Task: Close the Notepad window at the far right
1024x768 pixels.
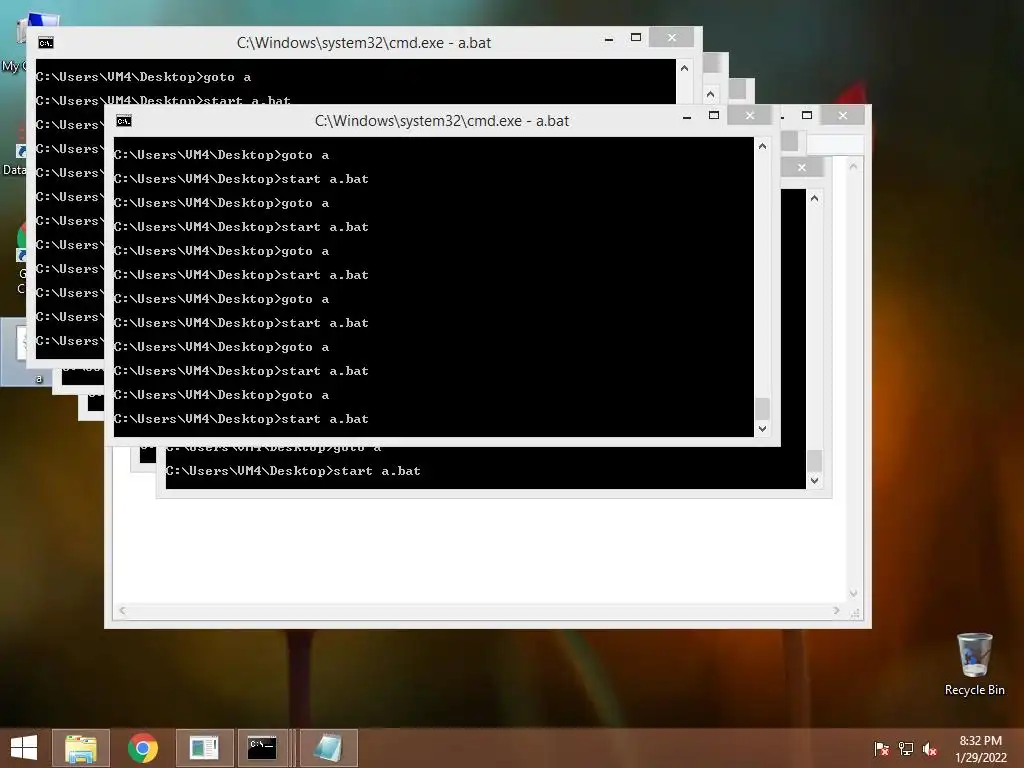Action: (843, 116)
